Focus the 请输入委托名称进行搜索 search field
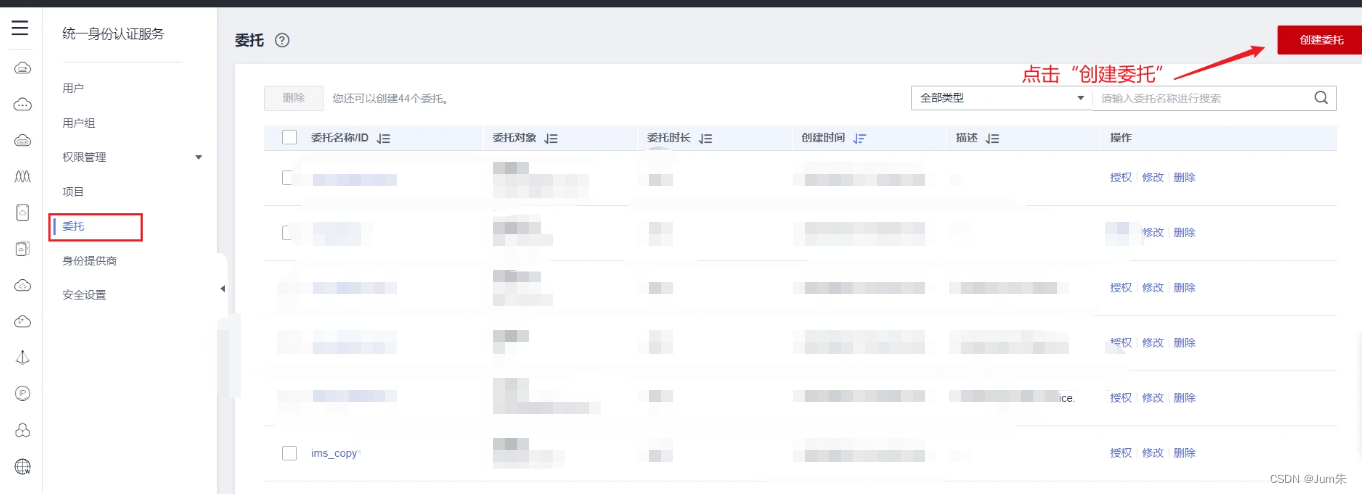Image resolution: width=1362 pixels, height=494 pixels. coord(1203,98)
